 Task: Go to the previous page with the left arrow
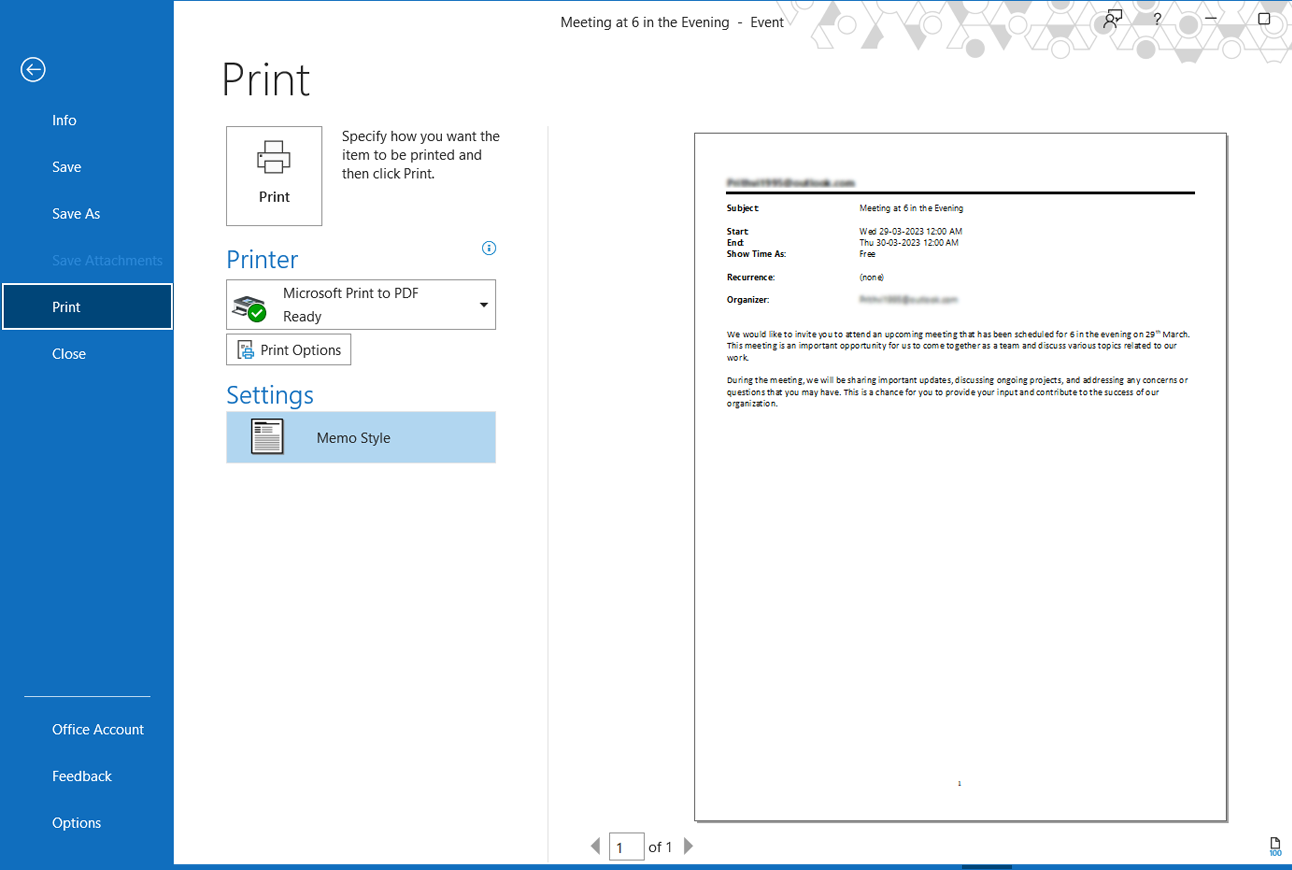coord(595,846)
